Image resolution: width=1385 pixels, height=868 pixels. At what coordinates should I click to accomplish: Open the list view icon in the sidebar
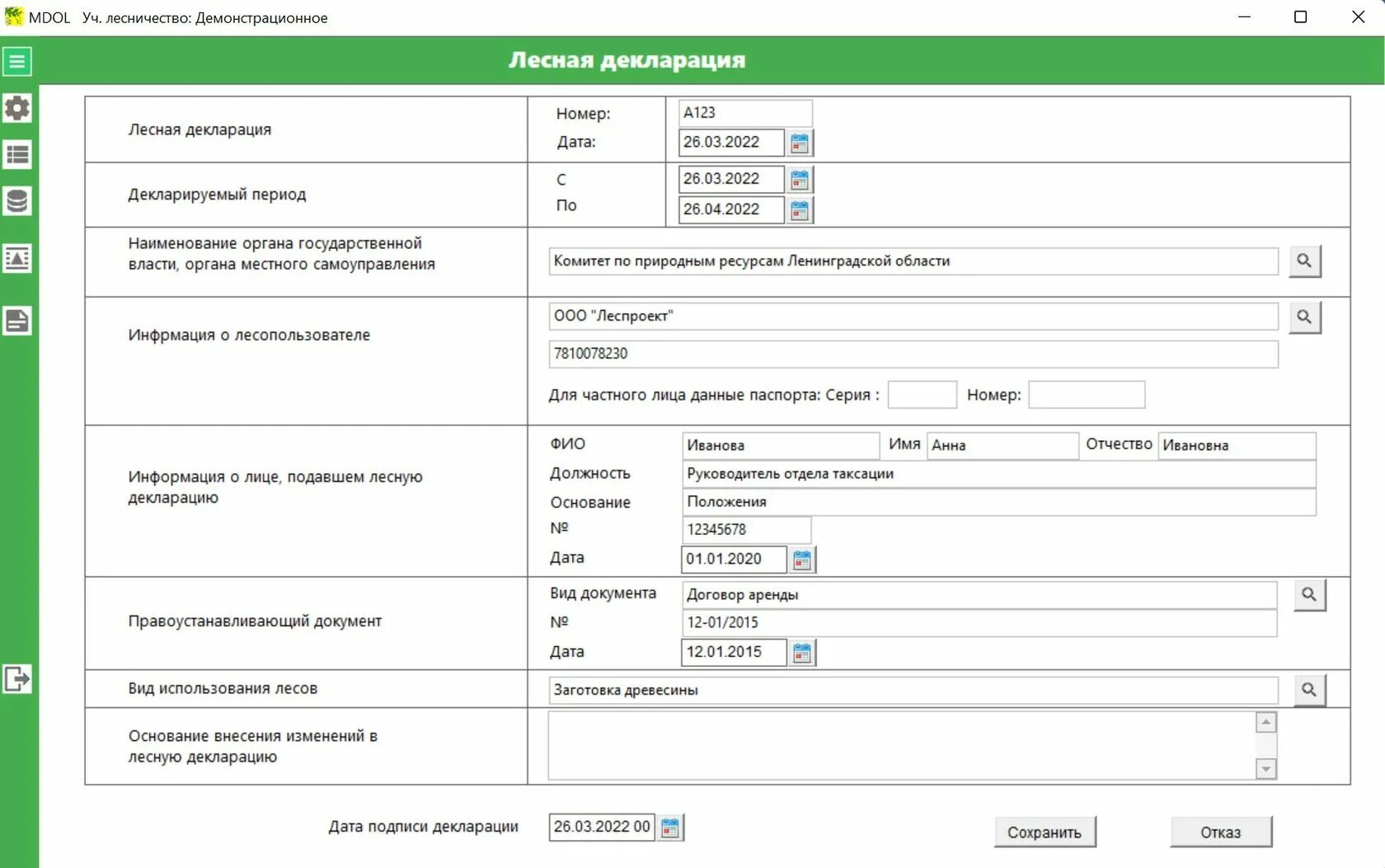pos(17,155)
